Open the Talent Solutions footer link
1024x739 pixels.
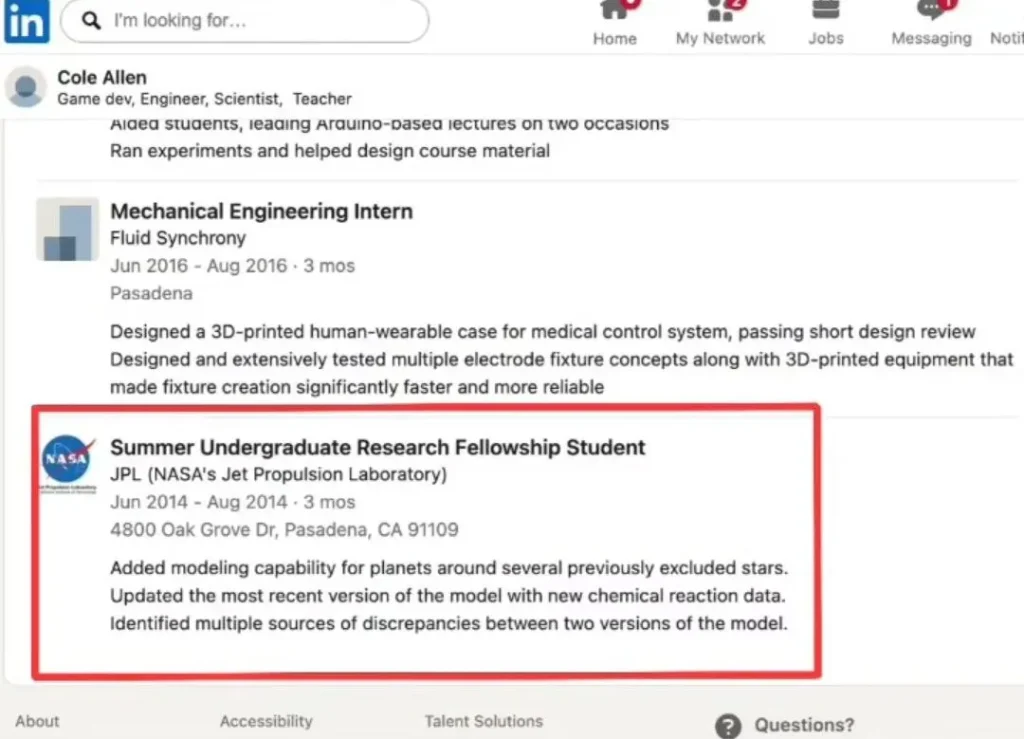pos(483,721)
